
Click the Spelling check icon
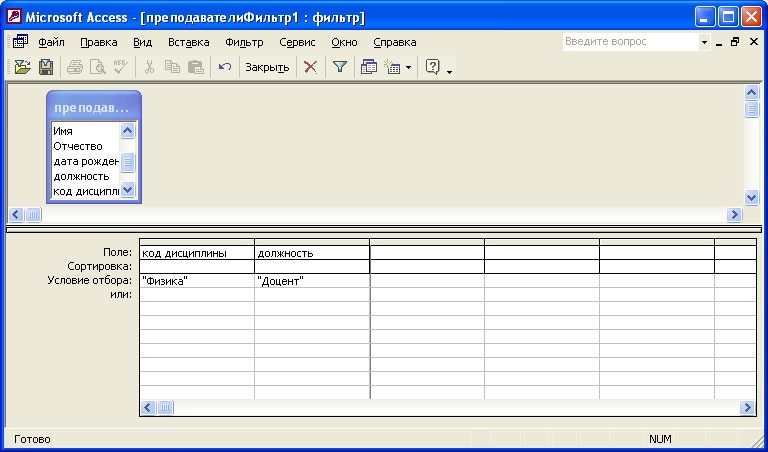point(120,67)
